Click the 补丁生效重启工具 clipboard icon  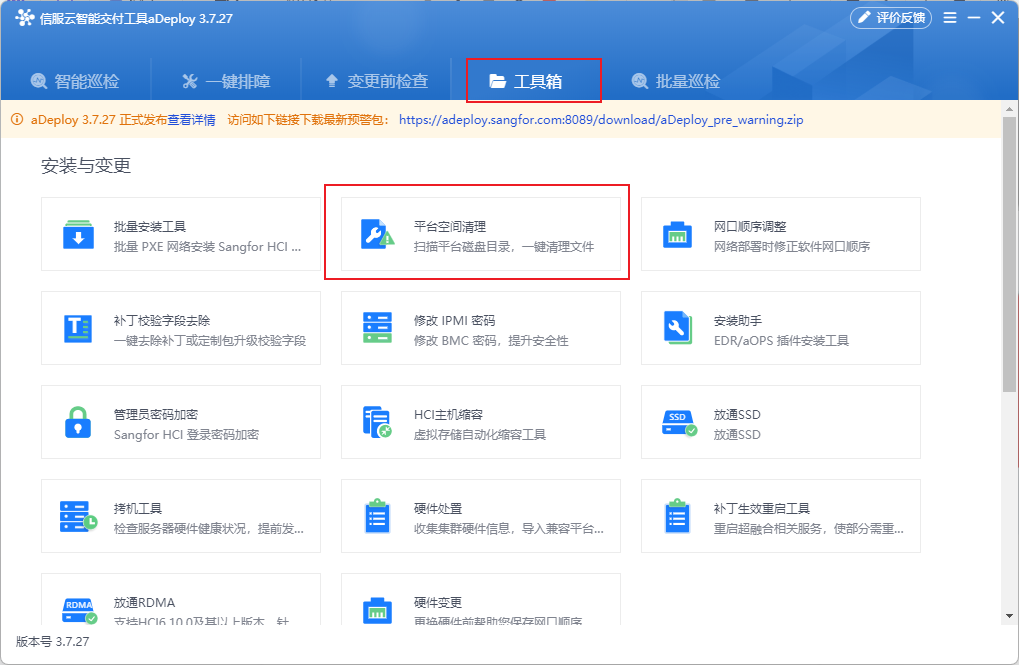[677, 516]
